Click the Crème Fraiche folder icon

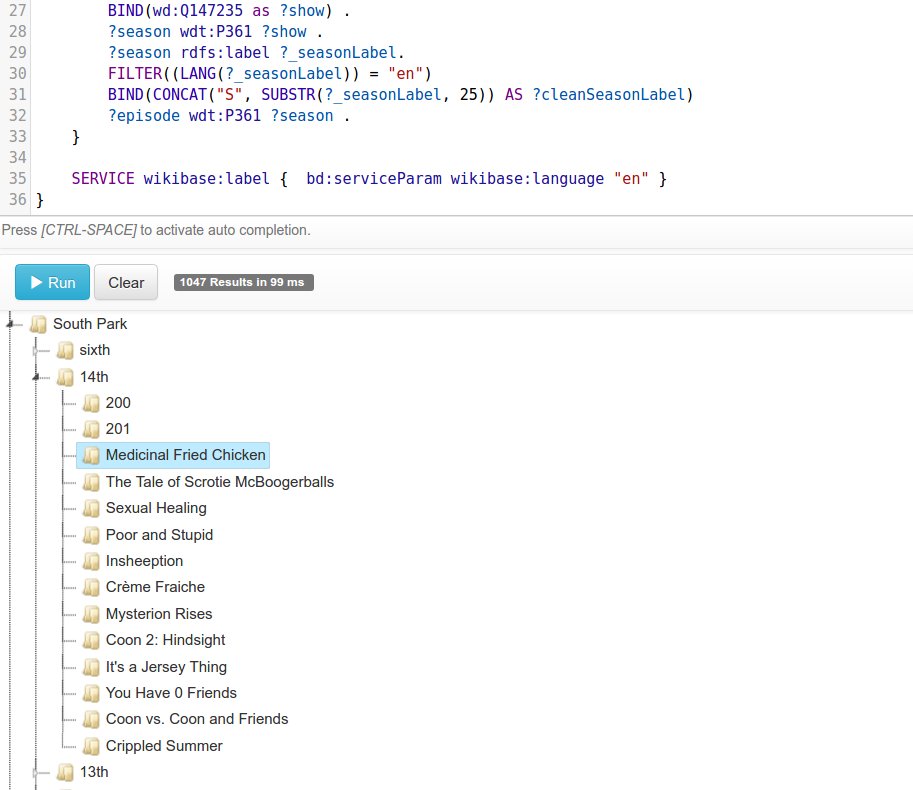pyautogui.click(x=91, y=588)
